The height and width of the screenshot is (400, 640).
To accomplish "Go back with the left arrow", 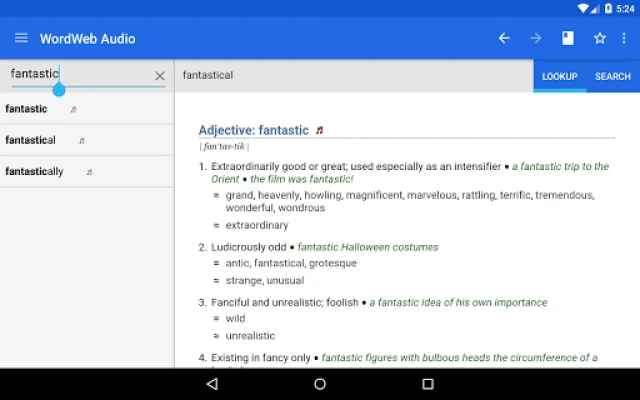I will 504,38.
